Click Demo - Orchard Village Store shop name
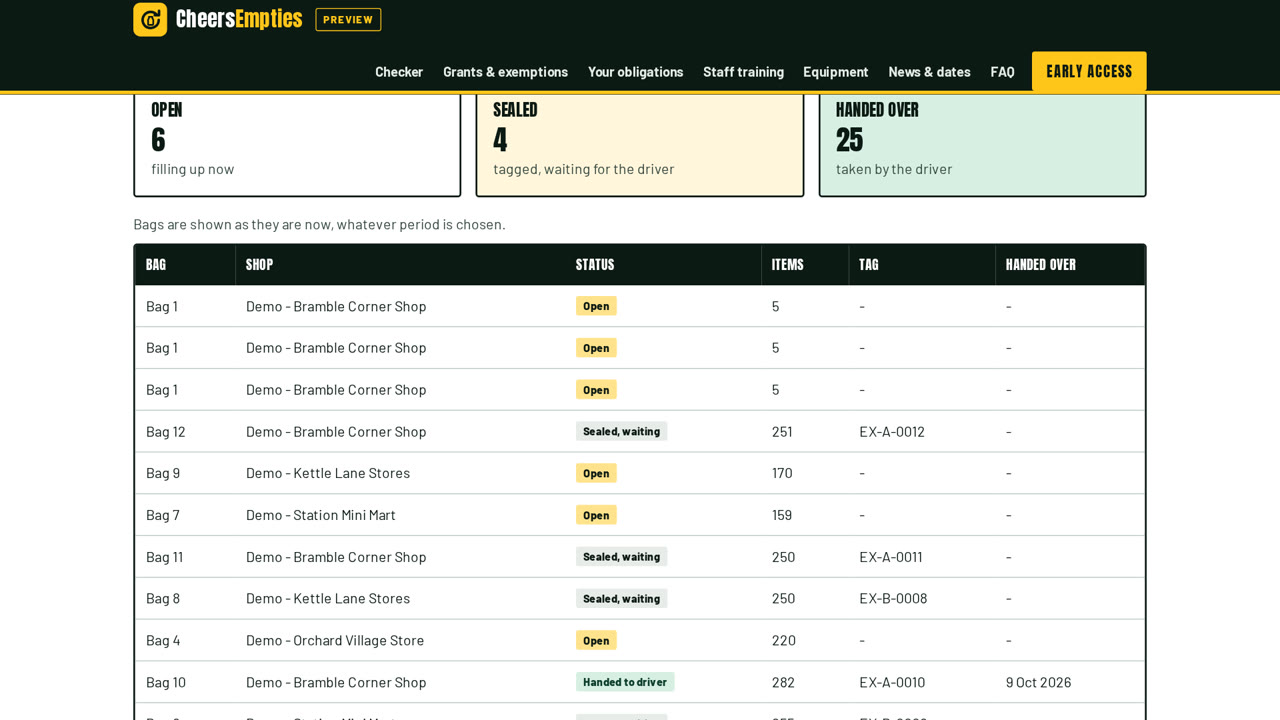This screenshot has height=720, width=1280. pos(335,640)
